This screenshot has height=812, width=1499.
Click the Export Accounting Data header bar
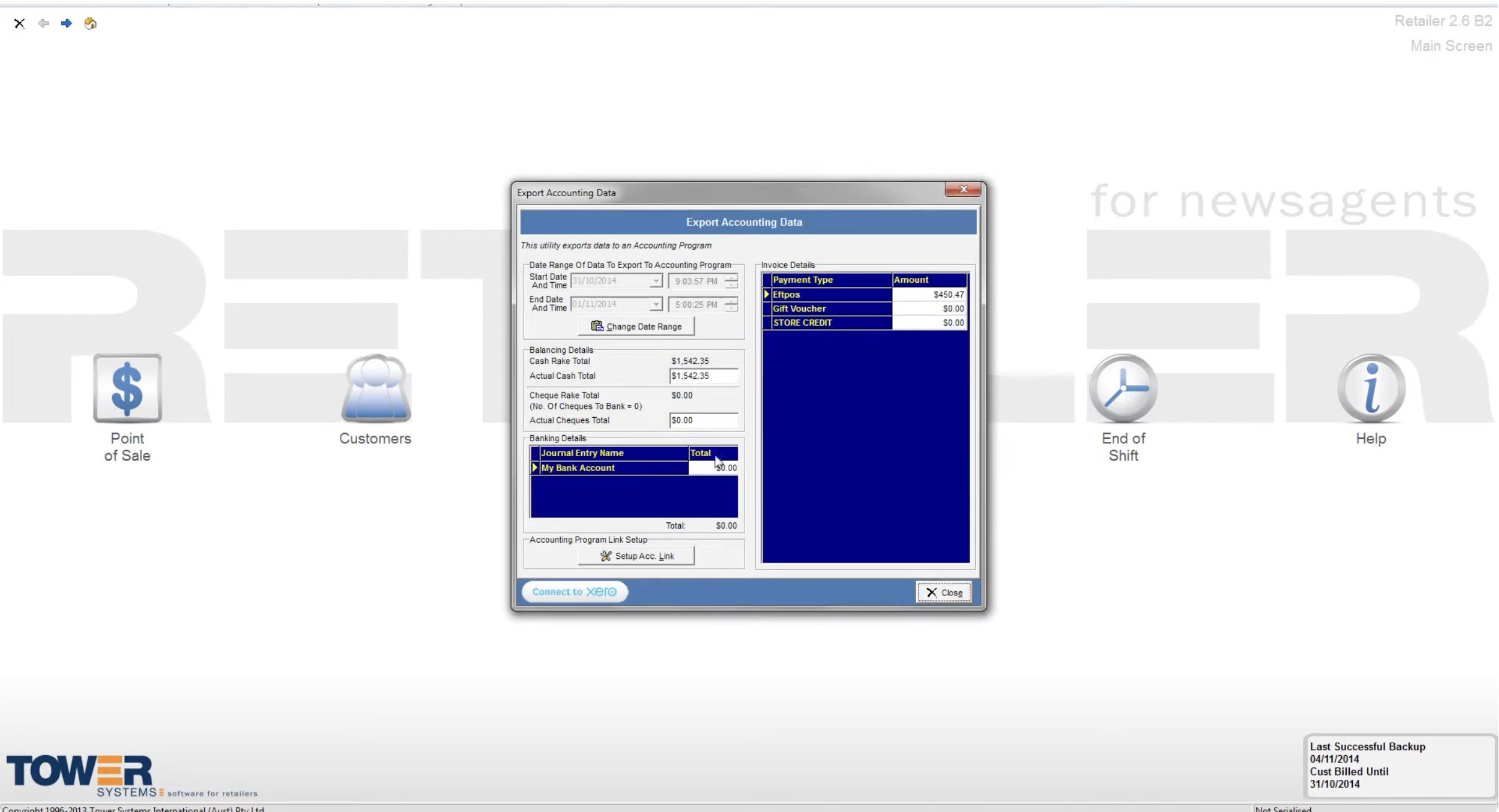[744, 222]
